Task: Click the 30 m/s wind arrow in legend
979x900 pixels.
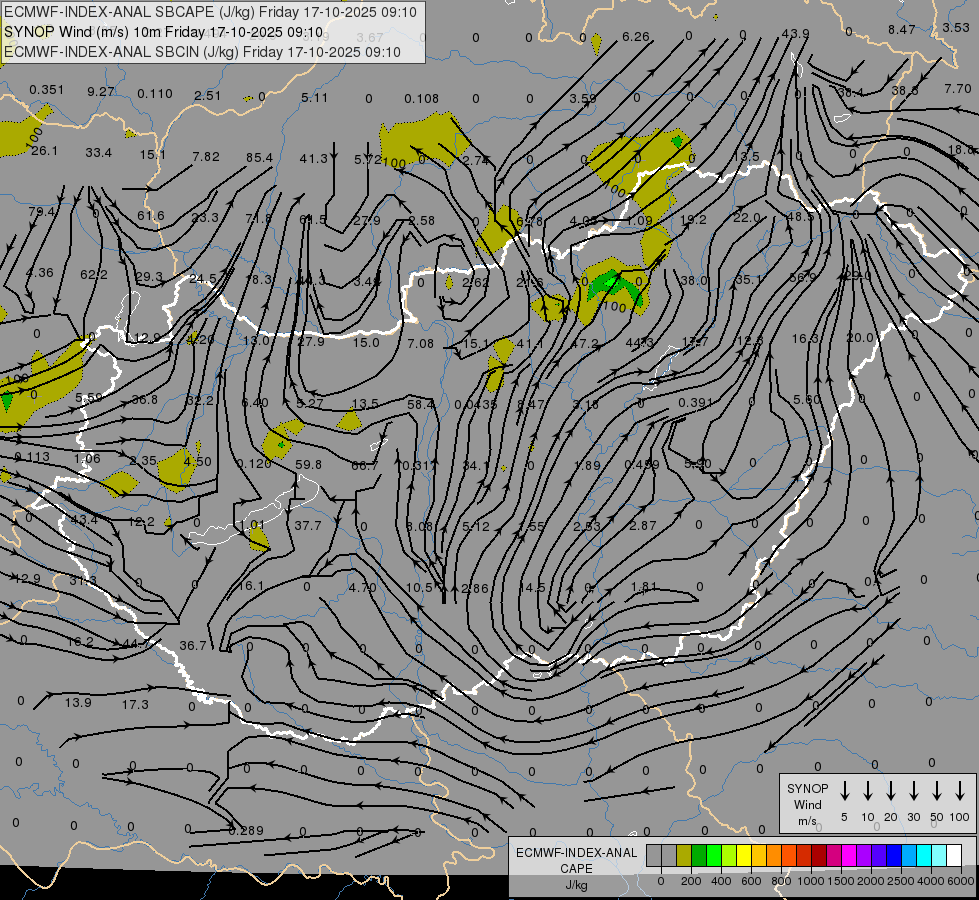Action: [913, 791]
